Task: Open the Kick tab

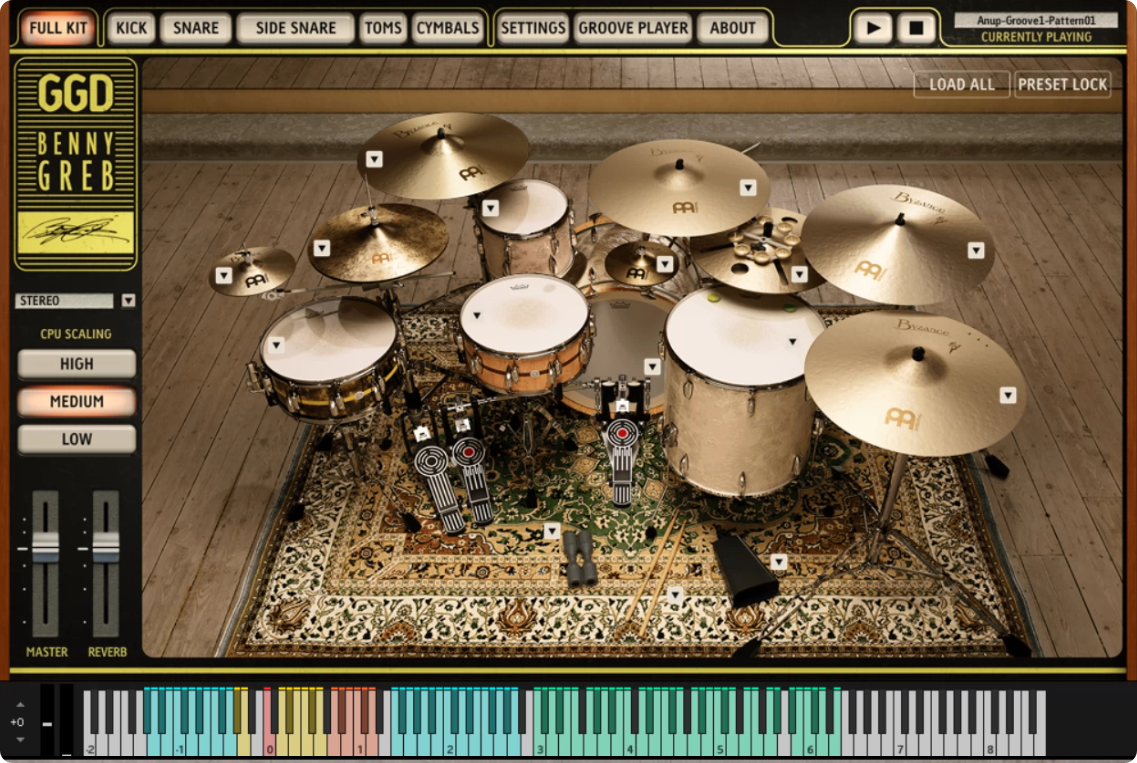Action: coord(131,28)
